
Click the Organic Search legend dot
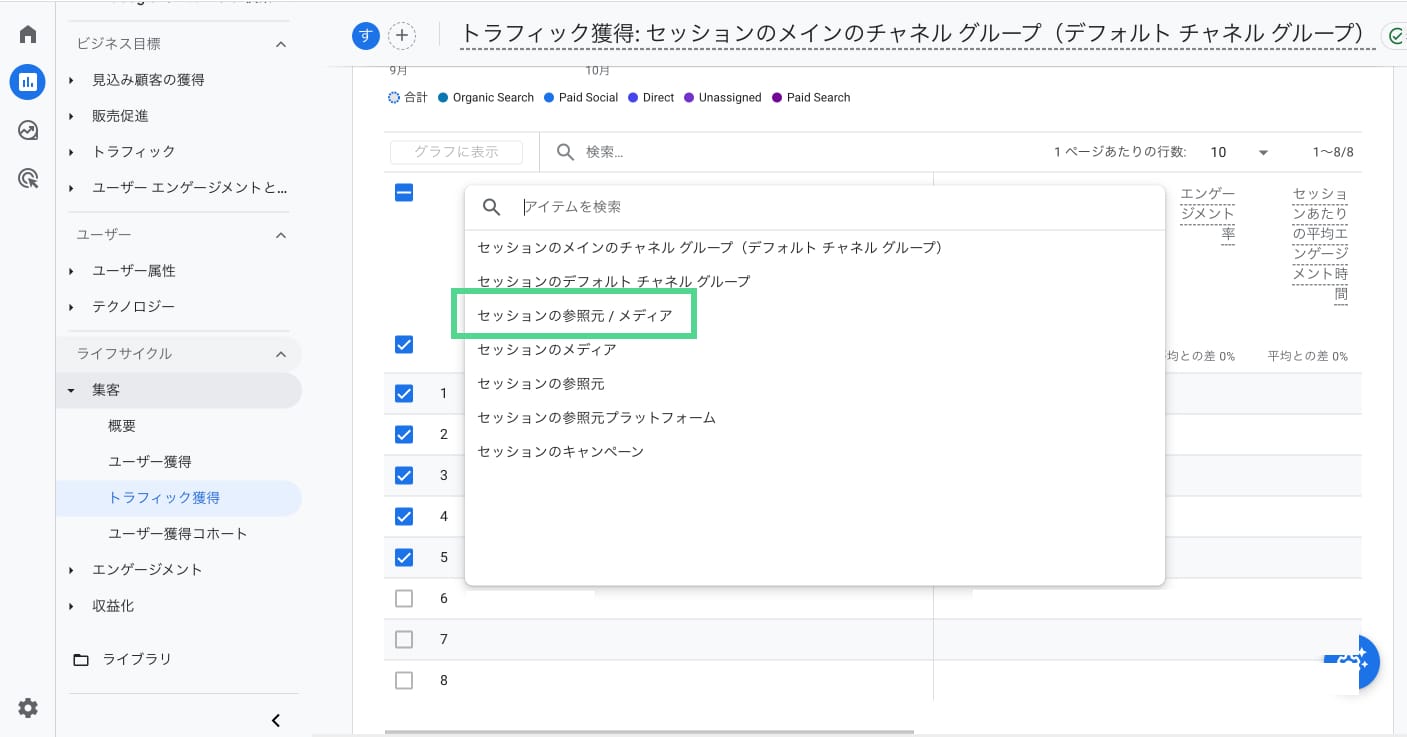click(x=443, y=98)
